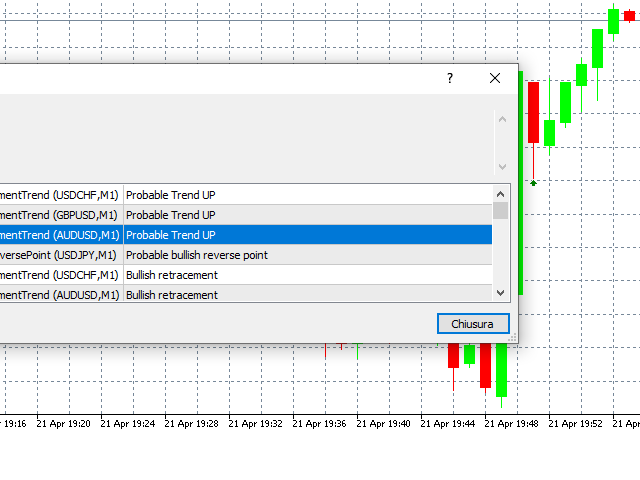Select USDCHF Bullish retracement row
This screenshot has height=480, width=640.
pyautogui.click(x=246, y=275)
